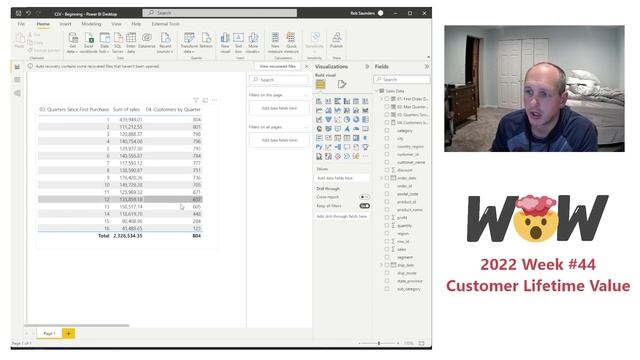Click the View recovered files button
Screen dimensions: 640x360
pos(278,66)
